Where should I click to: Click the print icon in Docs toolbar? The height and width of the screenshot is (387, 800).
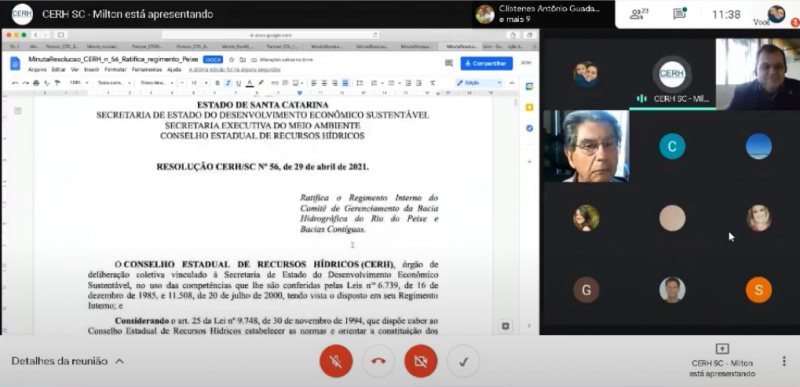click(36, 83)
